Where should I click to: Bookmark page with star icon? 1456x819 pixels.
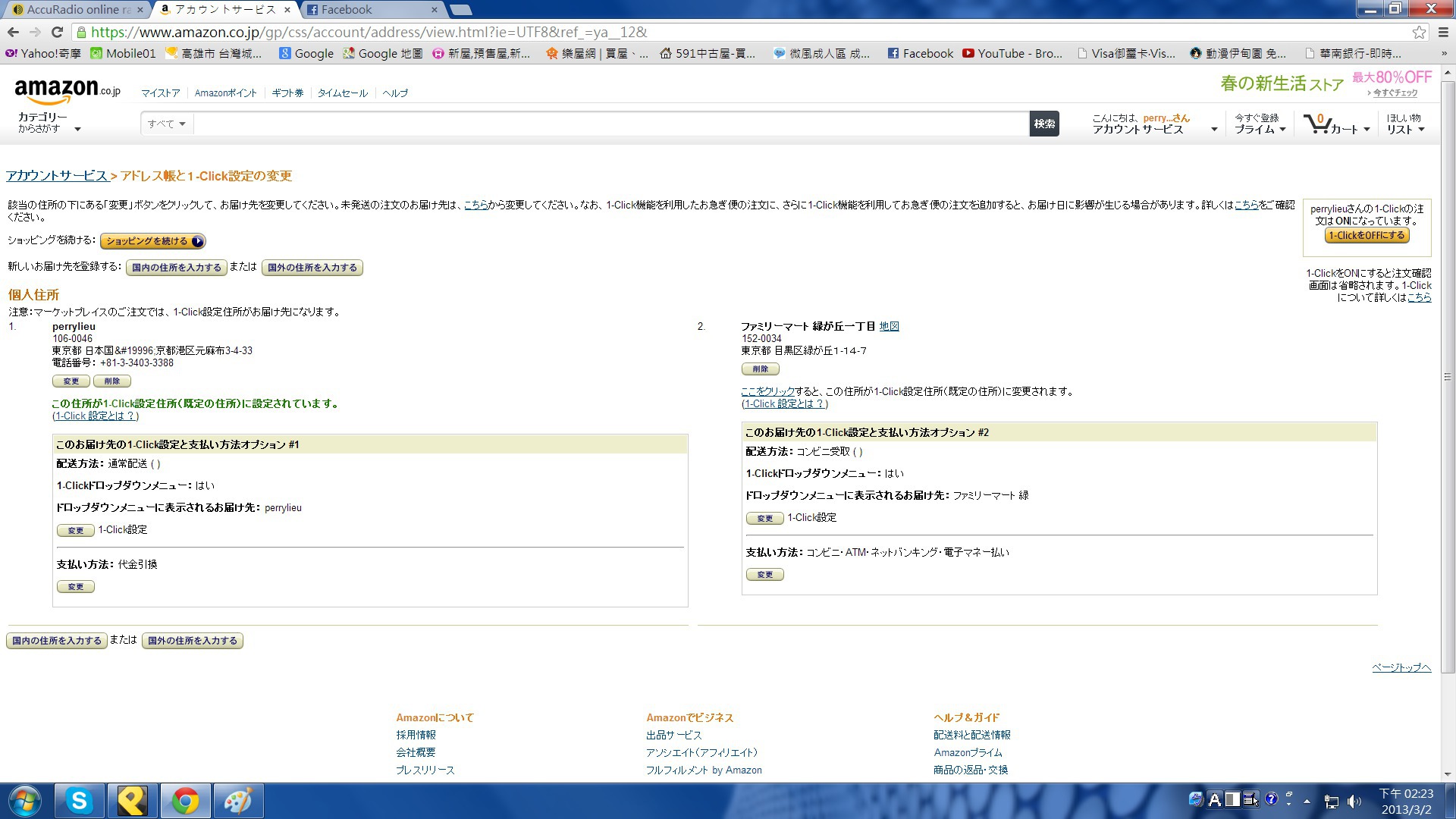pos(1419,32)
